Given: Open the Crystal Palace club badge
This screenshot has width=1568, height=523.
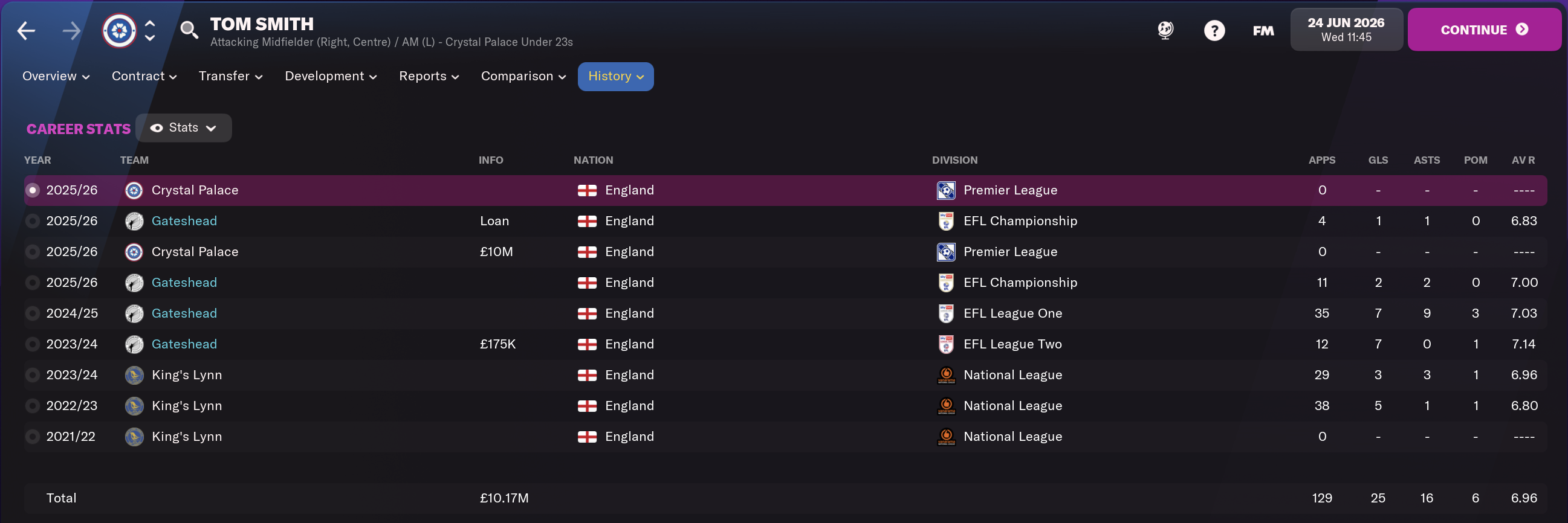Looking at the screenshot, I should click(x=119, y=30).
